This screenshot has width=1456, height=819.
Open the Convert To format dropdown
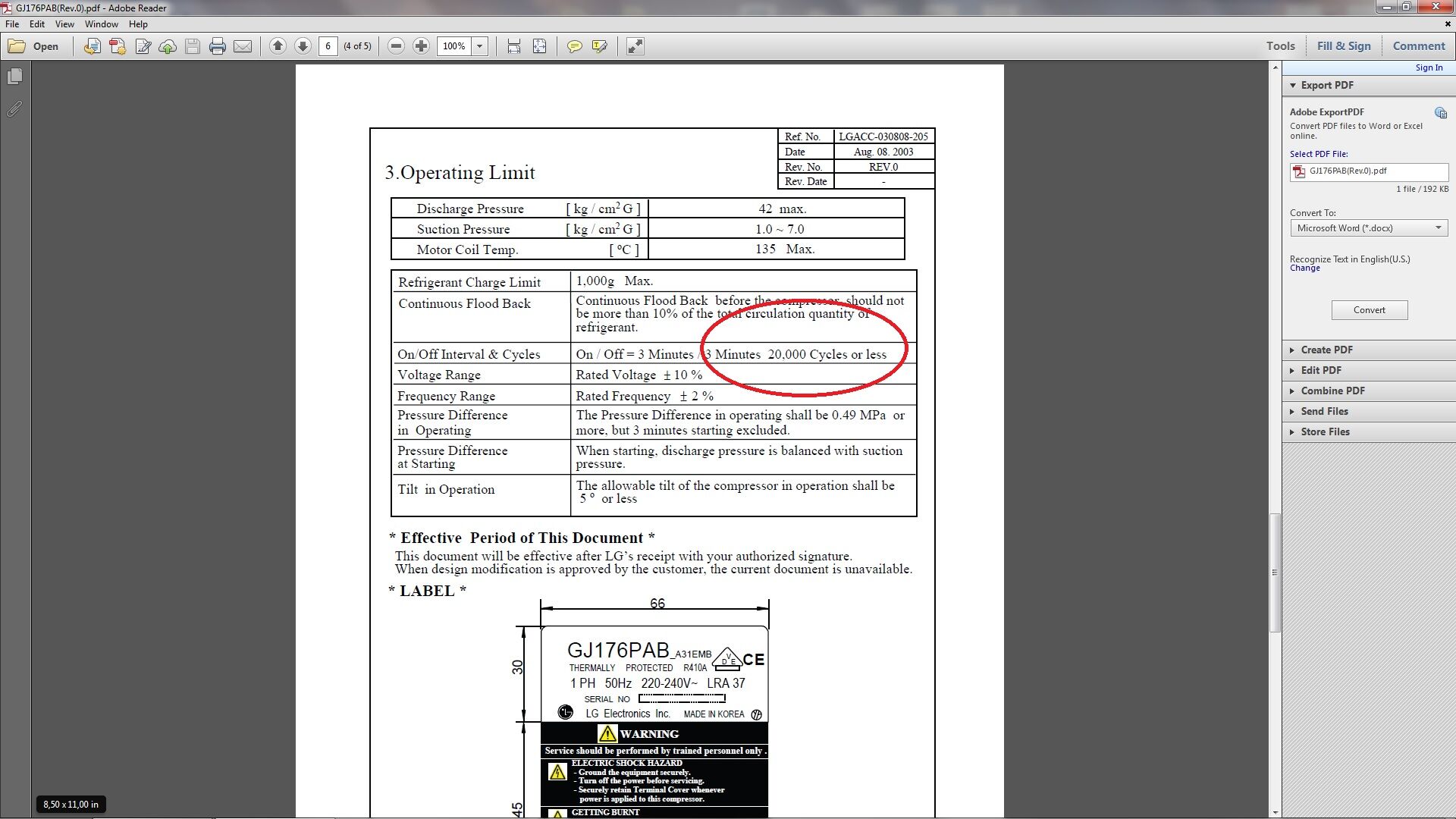pos(1369,228)
